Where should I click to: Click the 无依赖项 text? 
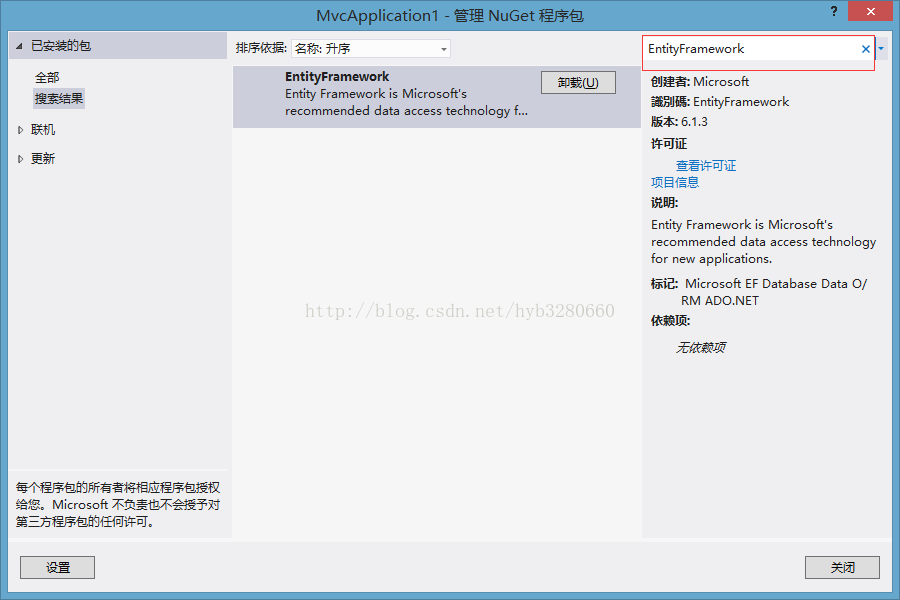click(x=701, y=347)
